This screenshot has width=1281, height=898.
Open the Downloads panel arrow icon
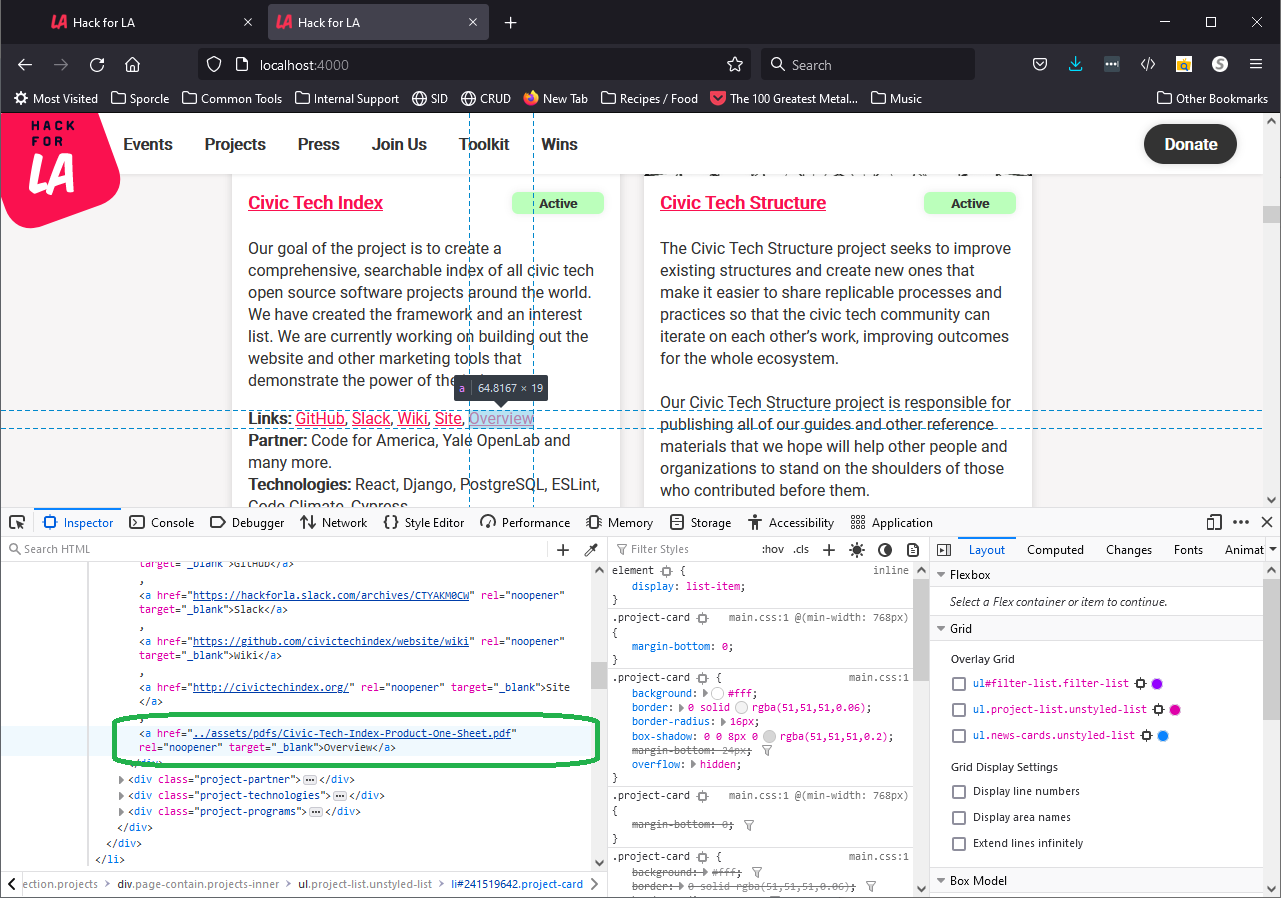tap(1076, 64)
